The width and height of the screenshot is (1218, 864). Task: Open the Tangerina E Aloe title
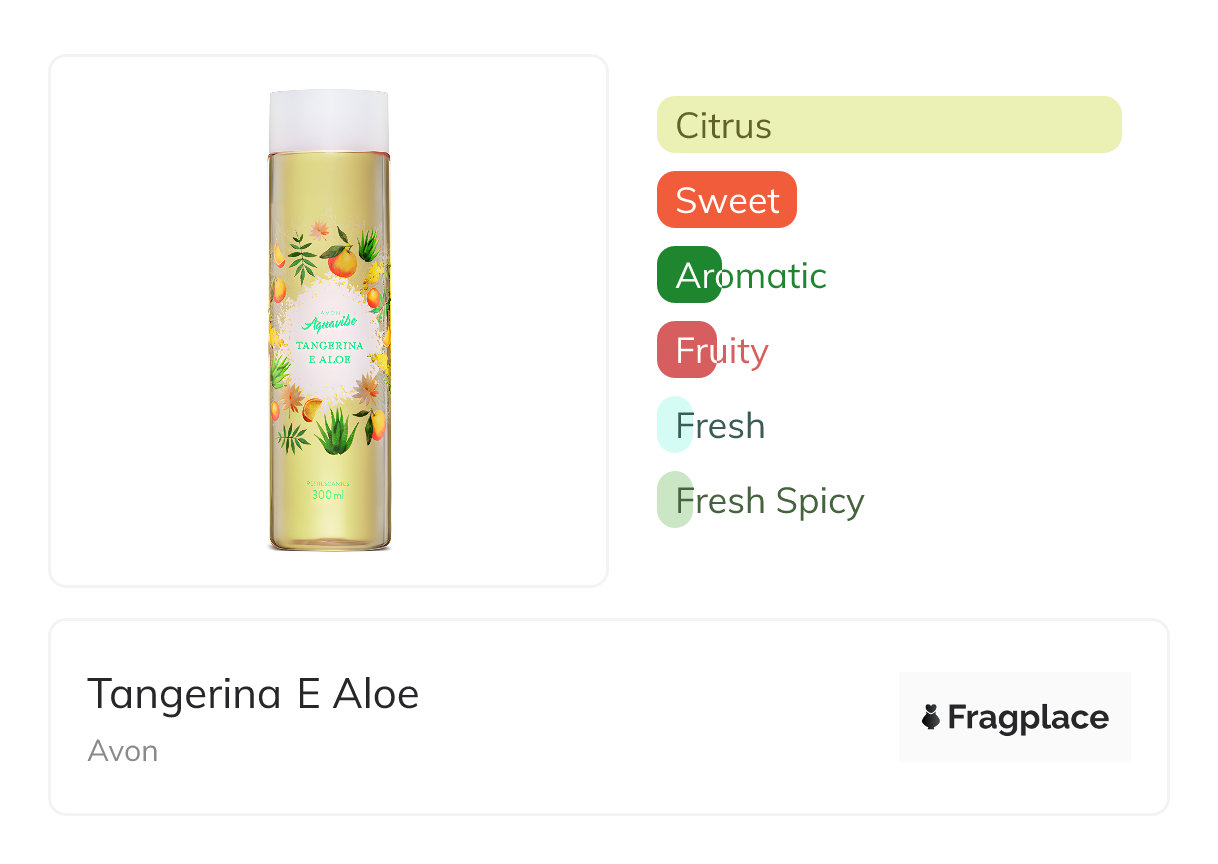click(253, 693)
